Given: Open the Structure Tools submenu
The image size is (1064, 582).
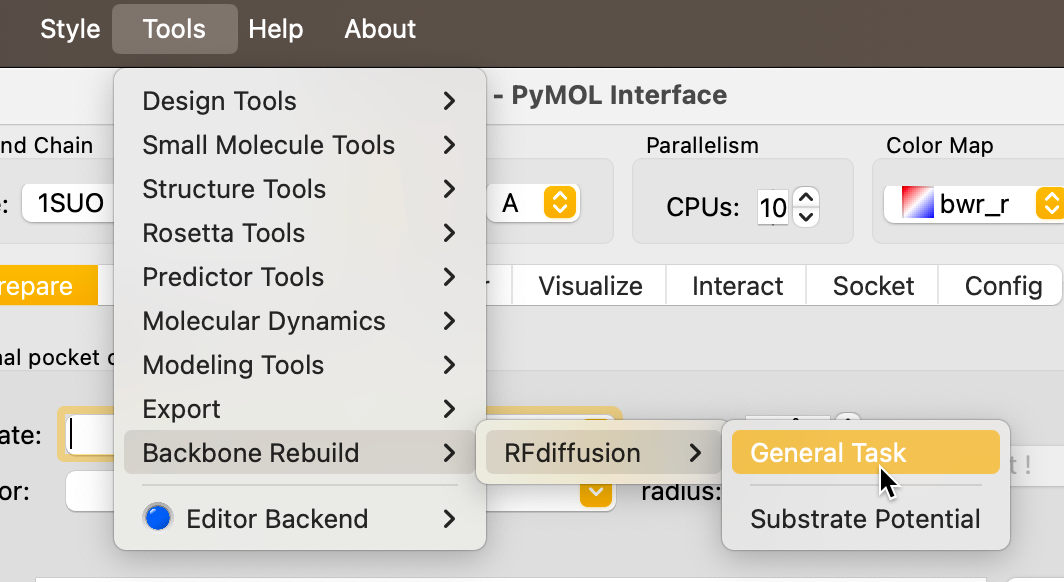Looking at the screenshot, I should pos(299,189).
